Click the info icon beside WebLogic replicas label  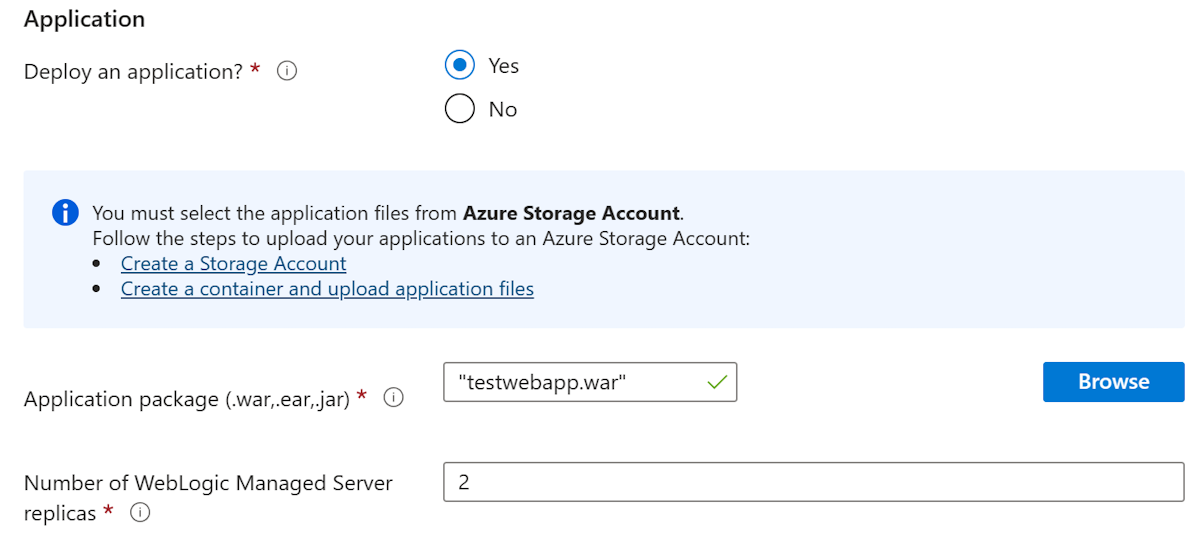pyautogui.click(x=140, y=513)
